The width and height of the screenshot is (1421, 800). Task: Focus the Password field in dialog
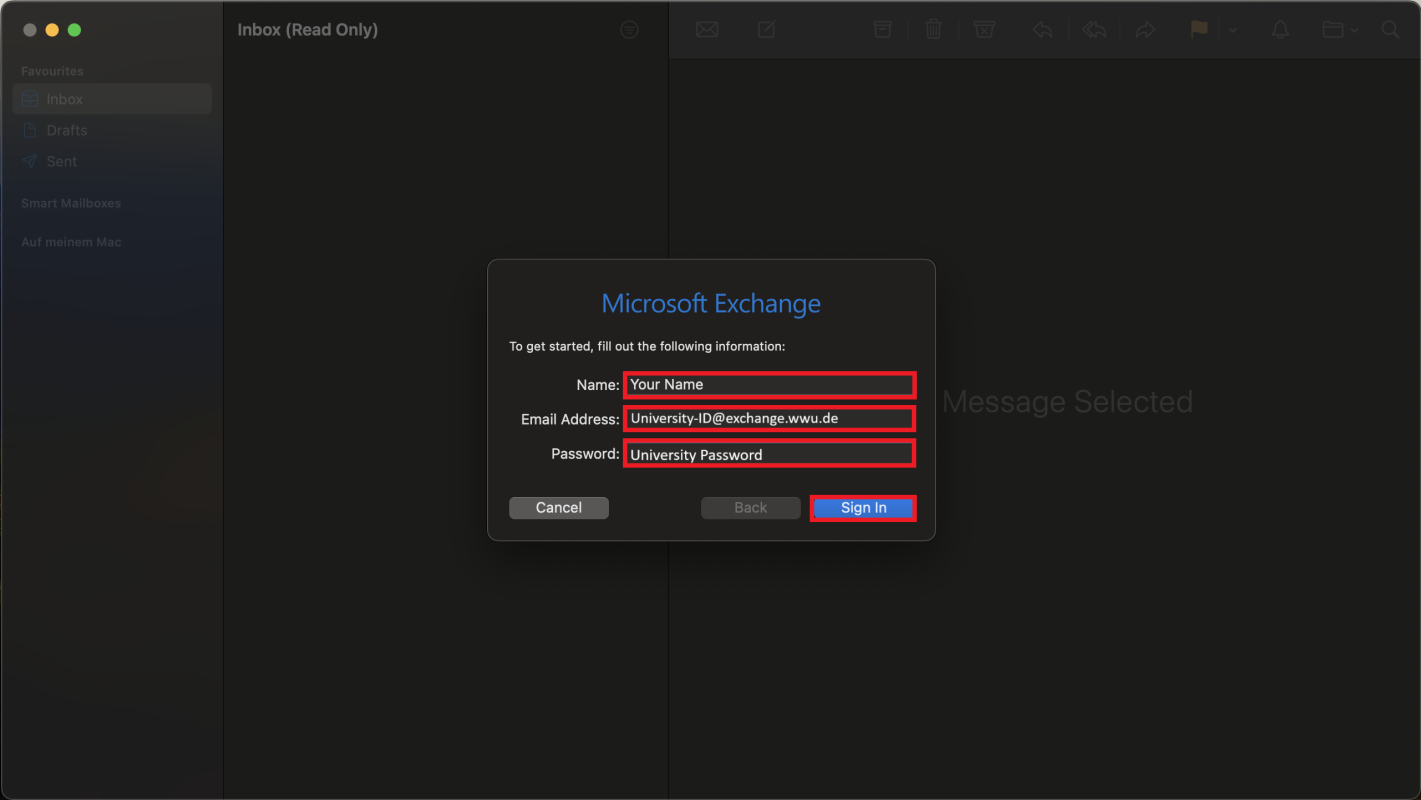(768, 454)
